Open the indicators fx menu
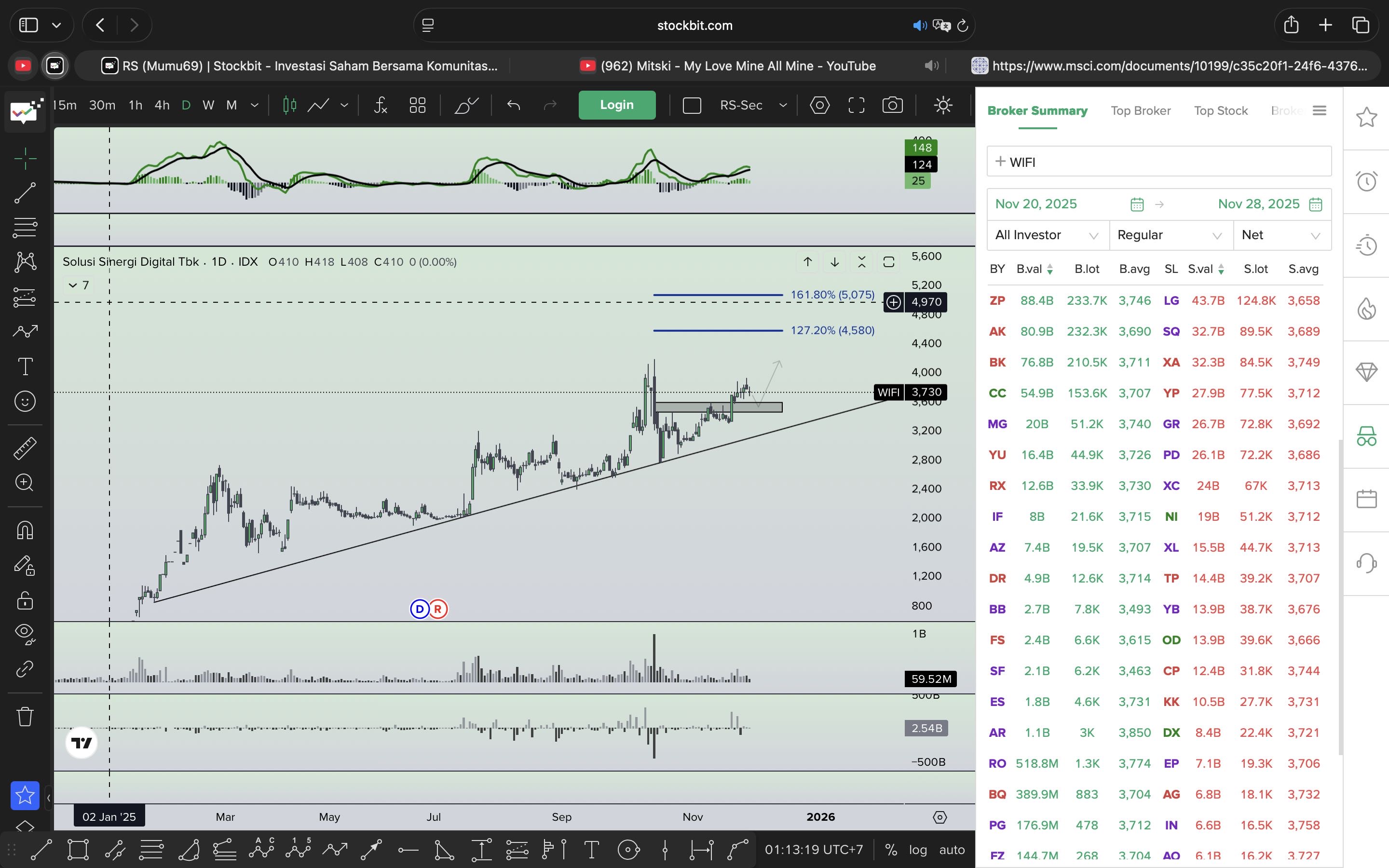This screenshot has height=868, width=1389. click(x=381, y=105)
